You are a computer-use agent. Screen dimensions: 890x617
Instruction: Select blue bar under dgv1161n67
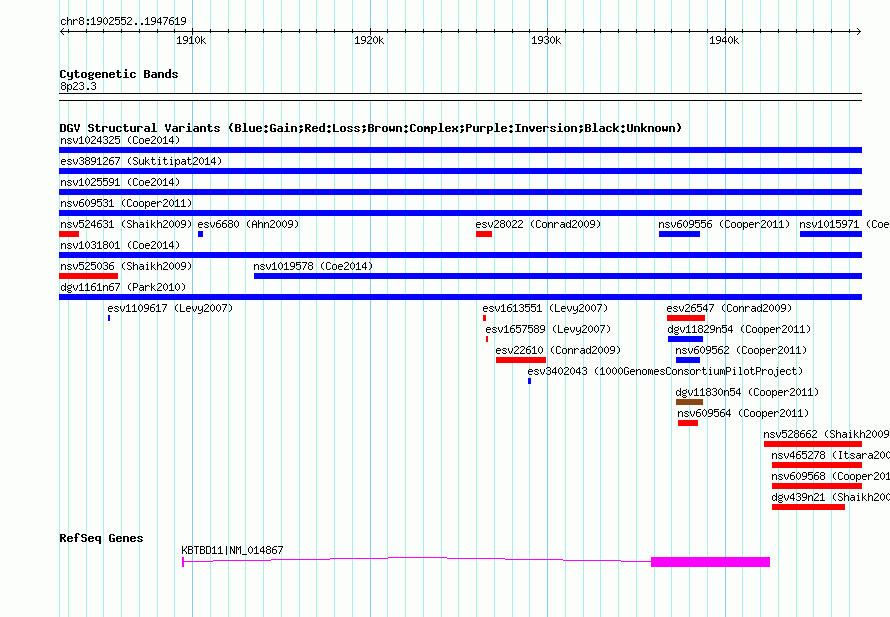(460, 297)
